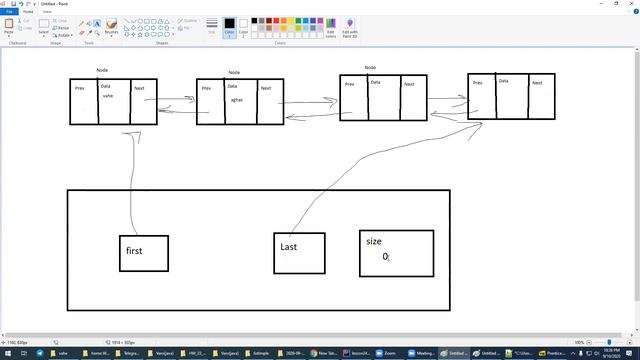Click the Cut scissors button
The image size is (640, 360).
pos(24,20)
